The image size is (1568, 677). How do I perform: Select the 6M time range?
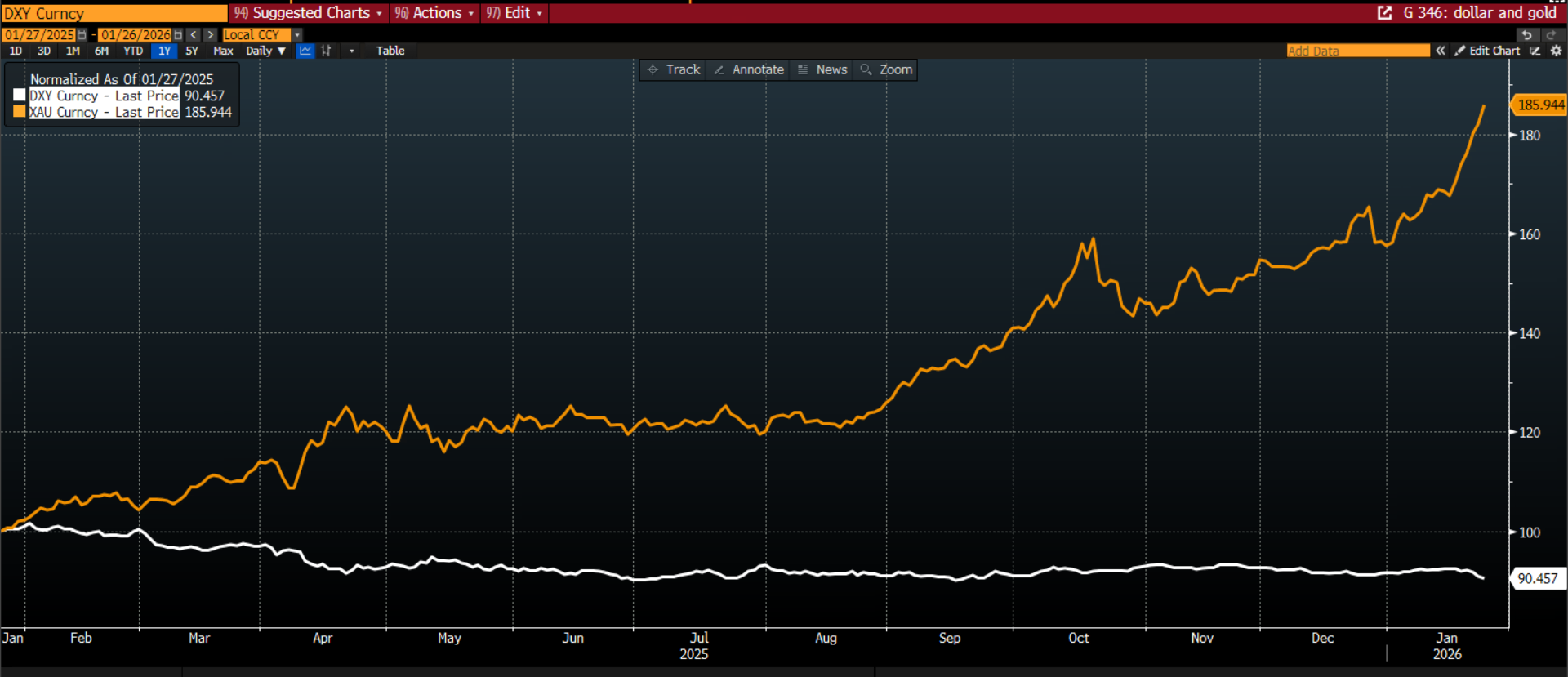pyautogui.click(x=101, y=51)
